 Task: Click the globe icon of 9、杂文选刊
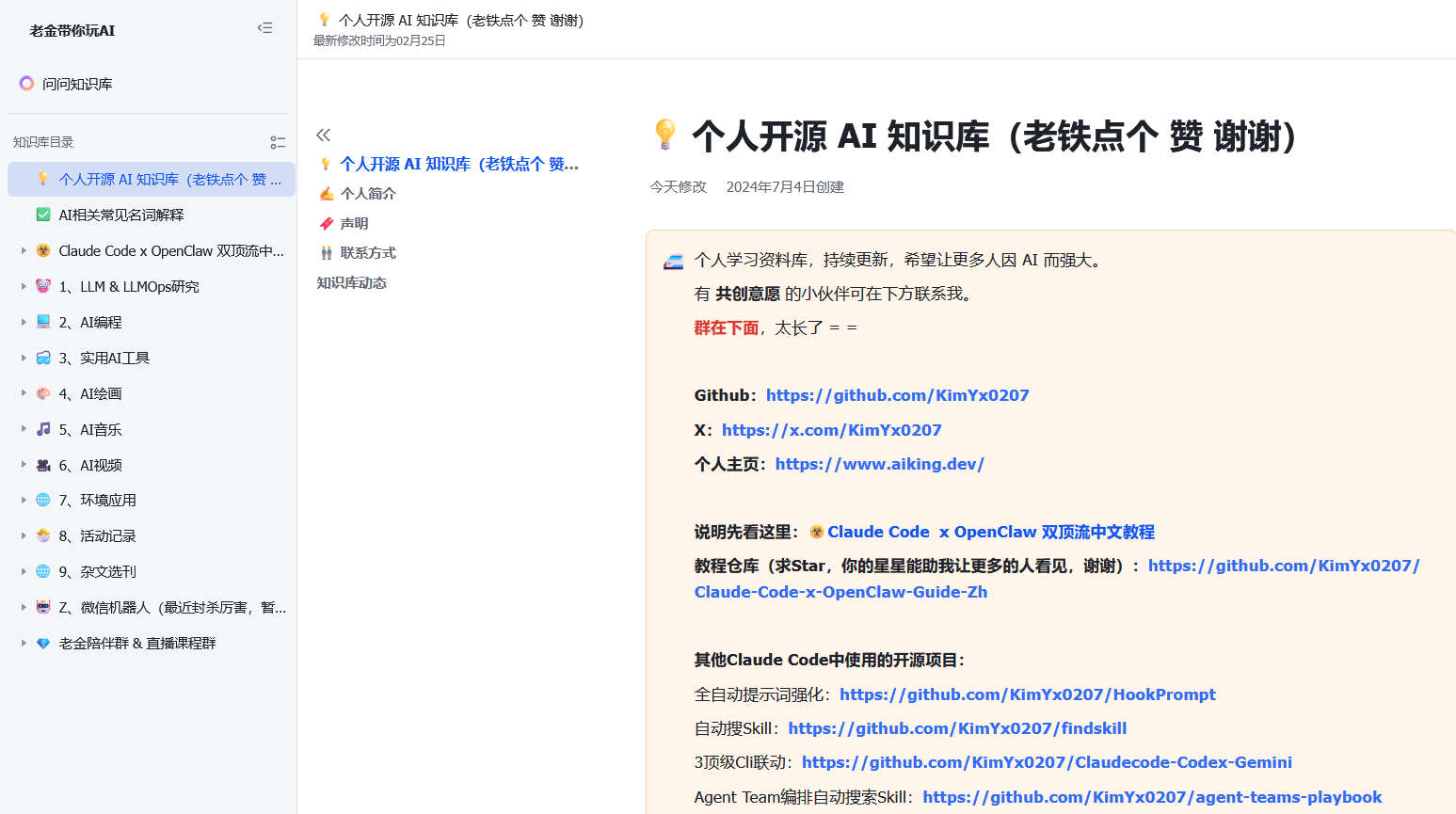click(43, 571)
